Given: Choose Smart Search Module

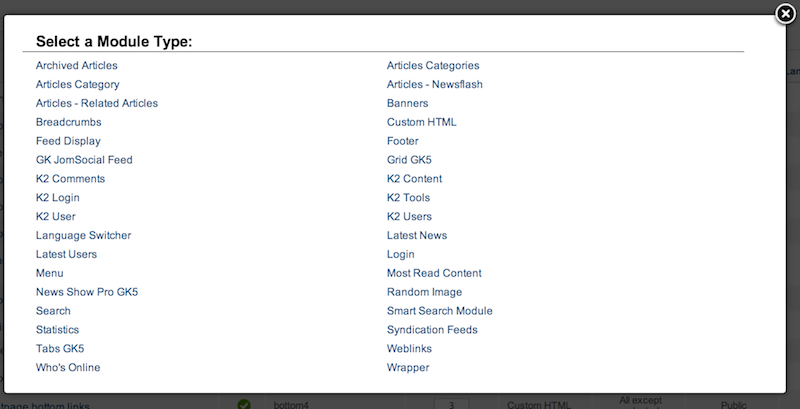Looking at the screenshot, I should [440, 311].
